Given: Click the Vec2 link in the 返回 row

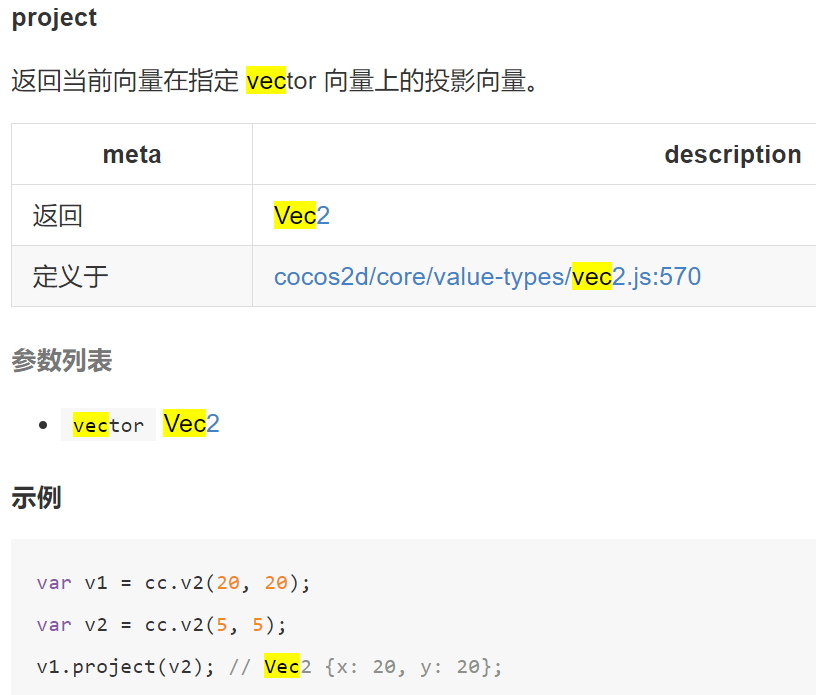Looking at the screenshot, I should pyautogui.click(x=301, y=215).
